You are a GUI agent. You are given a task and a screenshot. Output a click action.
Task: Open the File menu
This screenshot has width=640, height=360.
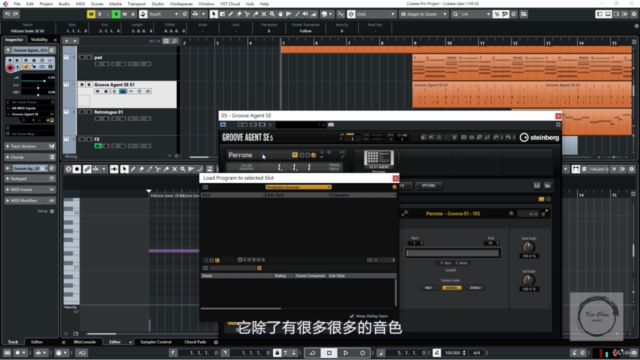pyautogui.click(x=17, y=4)
